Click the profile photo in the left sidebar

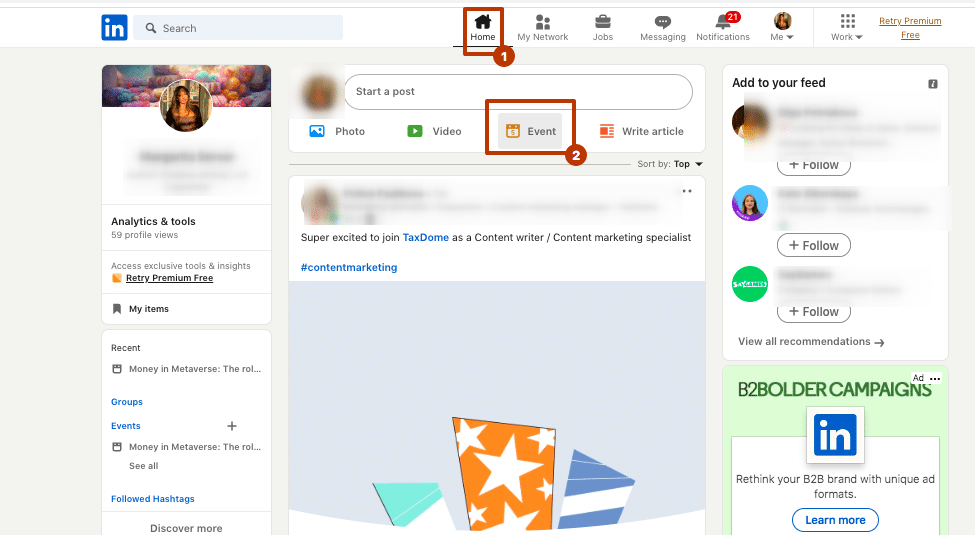click(186, 105)
